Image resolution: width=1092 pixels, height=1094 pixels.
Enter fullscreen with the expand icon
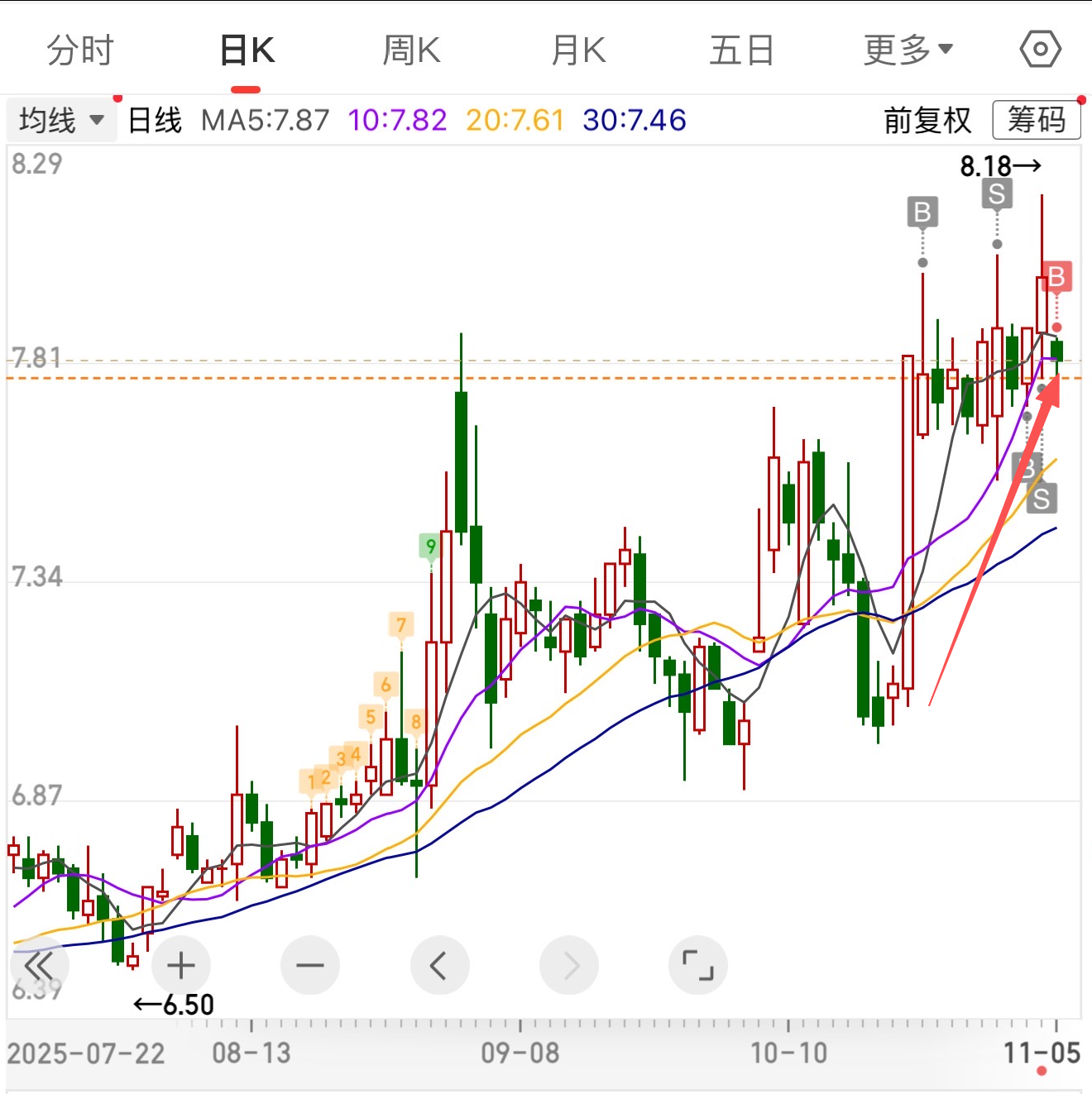pyautogui.click(x=697, y=965)
